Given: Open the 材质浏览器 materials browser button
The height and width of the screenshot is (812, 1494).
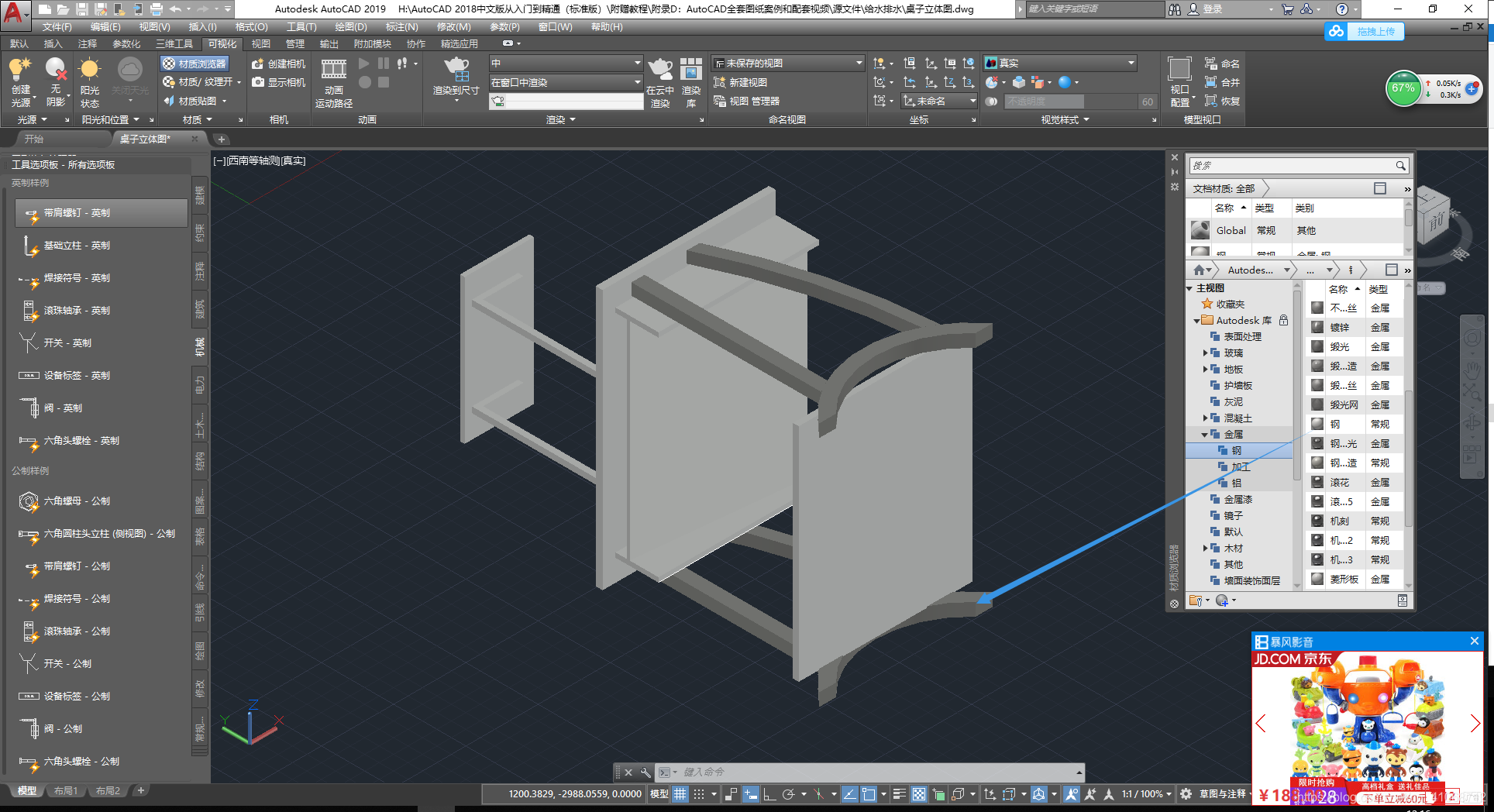Looking at the screenshot, I should coord(194,64).
